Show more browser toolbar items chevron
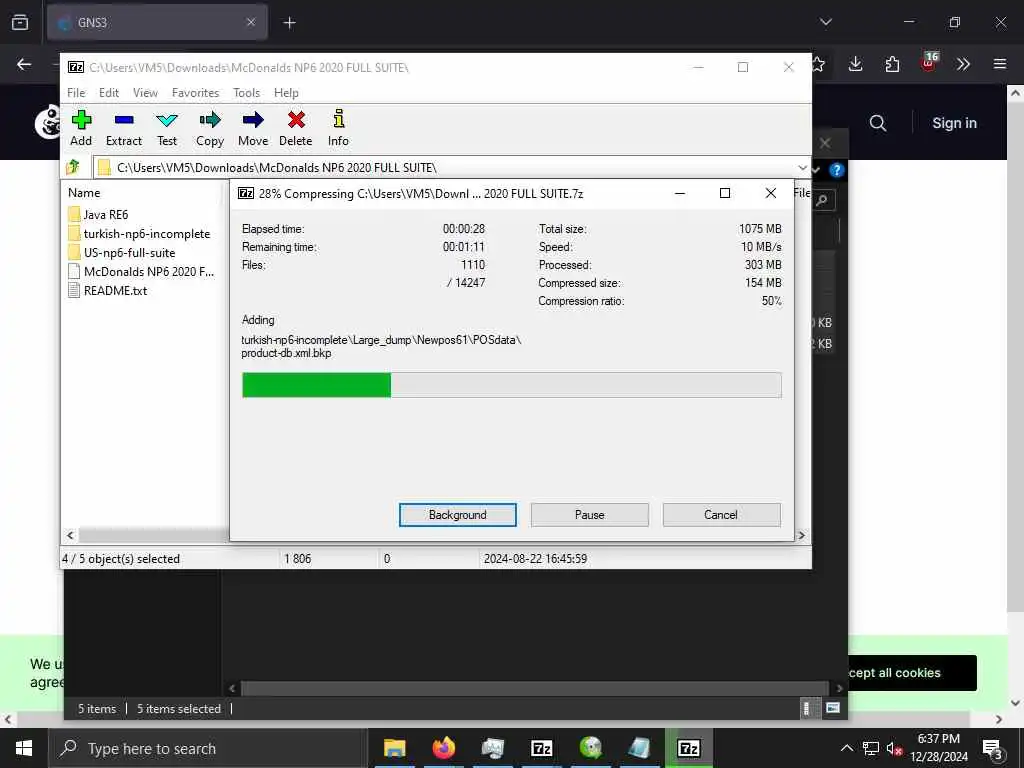The width and height of the screenshot is (1024, 768). (x=963, y=64)
